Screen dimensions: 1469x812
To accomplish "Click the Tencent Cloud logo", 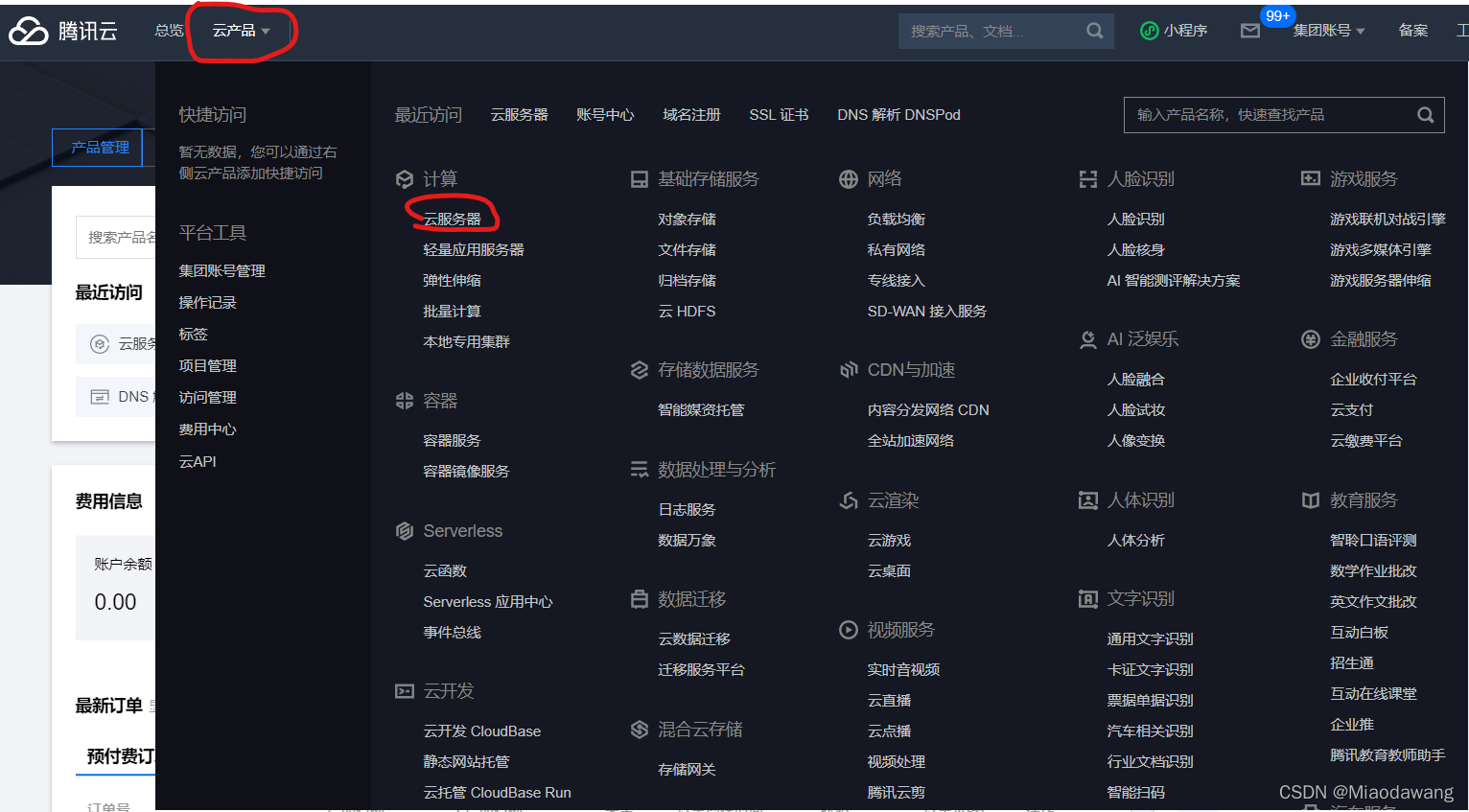I will 63,31.
